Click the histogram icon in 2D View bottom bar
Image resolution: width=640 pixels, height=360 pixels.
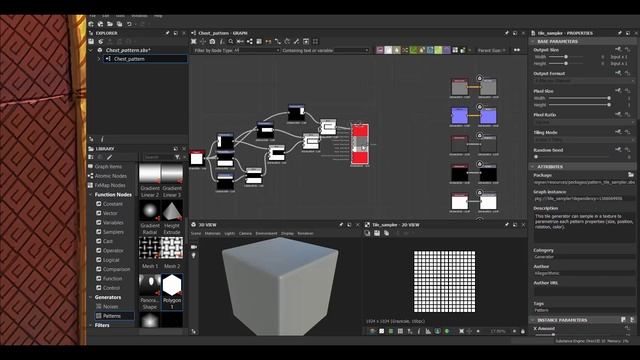pyautogui.click(x=428, y=331)
